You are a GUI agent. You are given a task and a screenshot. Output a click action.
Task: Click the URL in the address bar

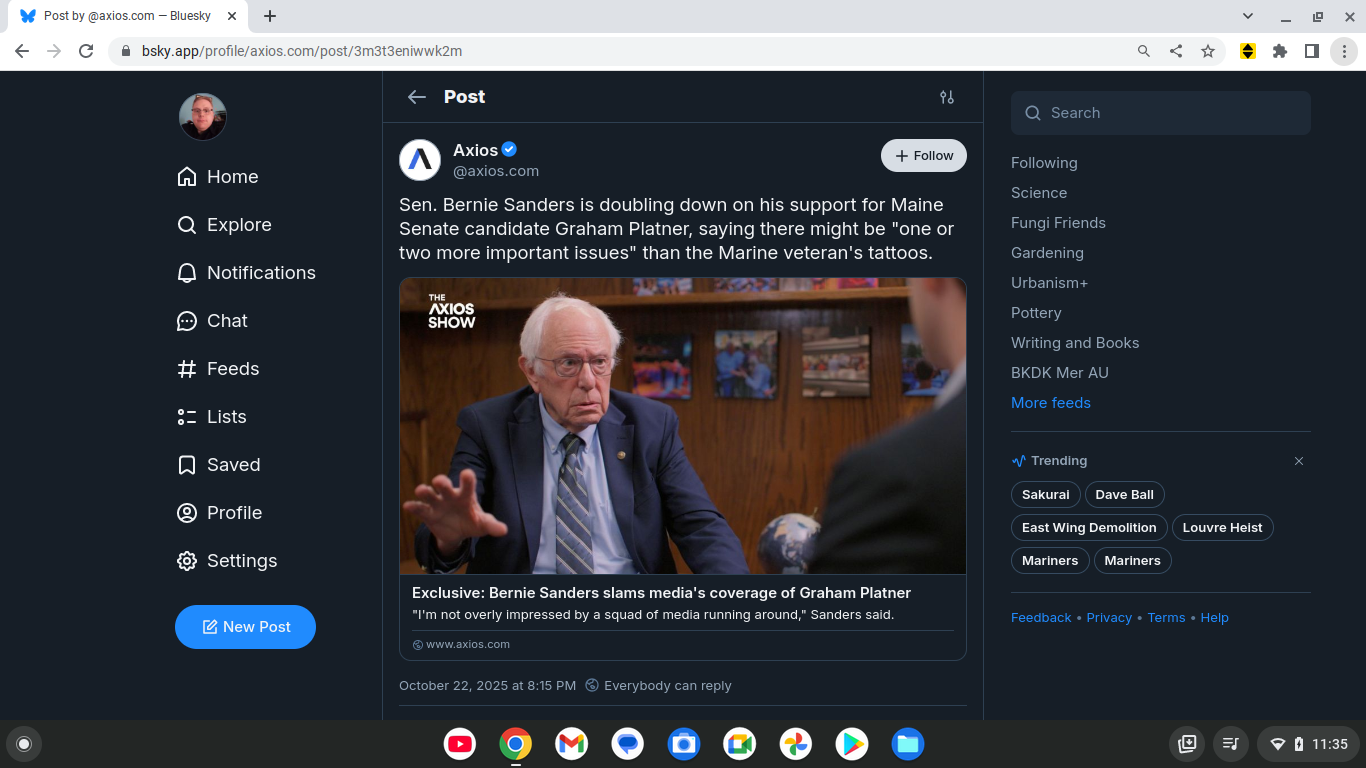(302, 51)
